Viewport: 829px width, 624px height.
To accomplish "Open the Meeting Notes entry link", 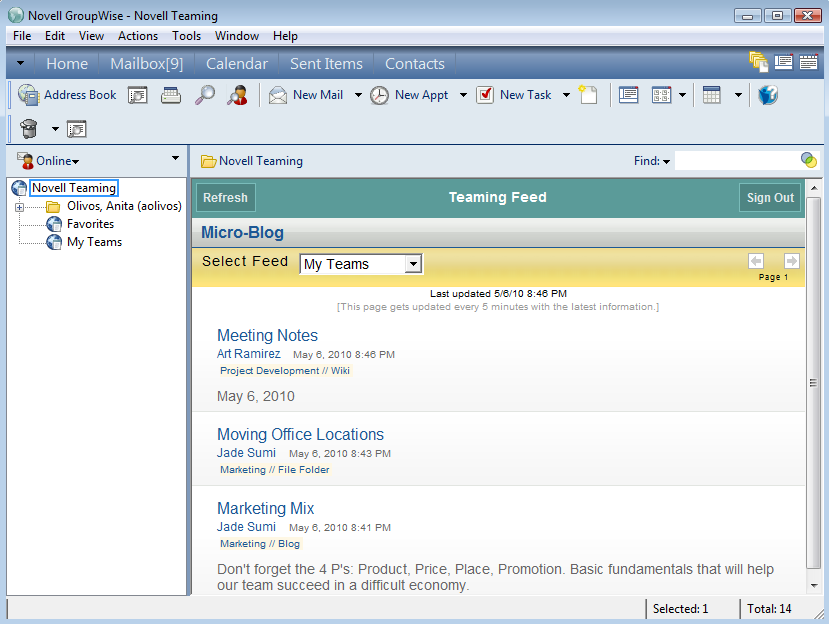I will (268, 335).
